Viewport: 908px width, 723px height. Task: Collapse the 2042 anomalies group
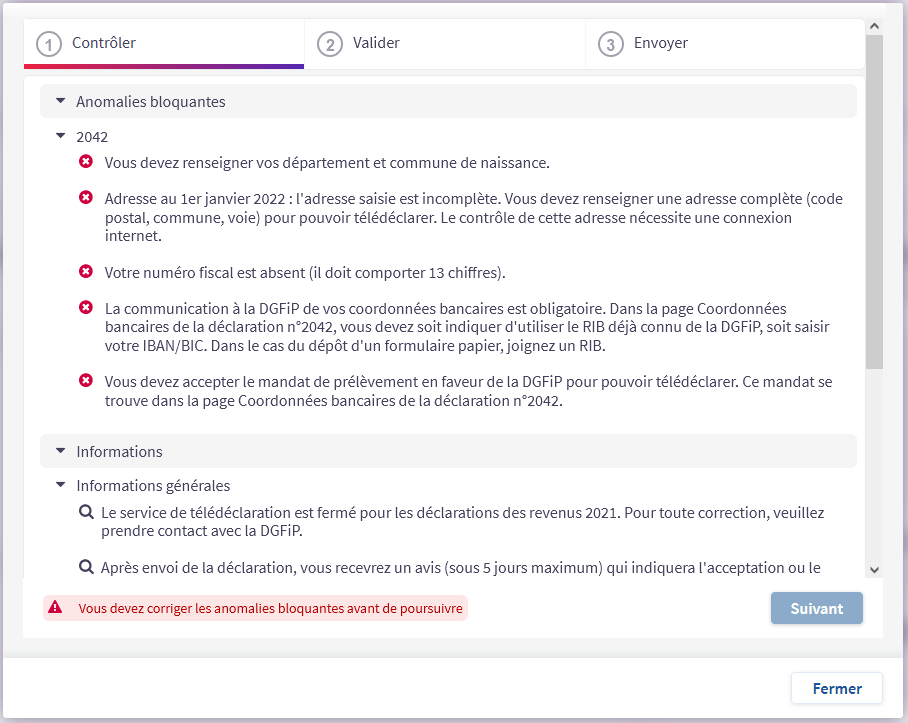60,137
